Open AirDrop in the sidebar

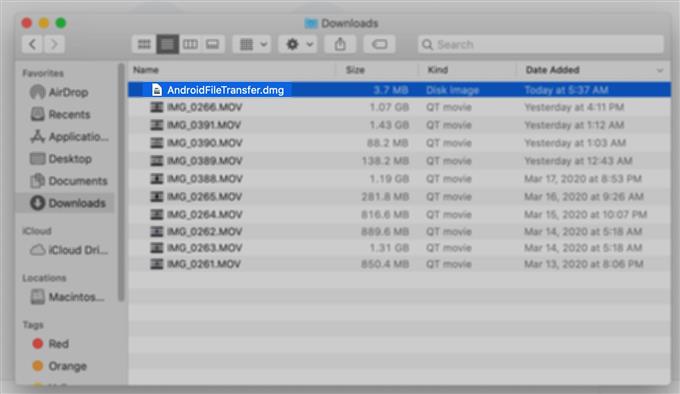coord(59,92)
